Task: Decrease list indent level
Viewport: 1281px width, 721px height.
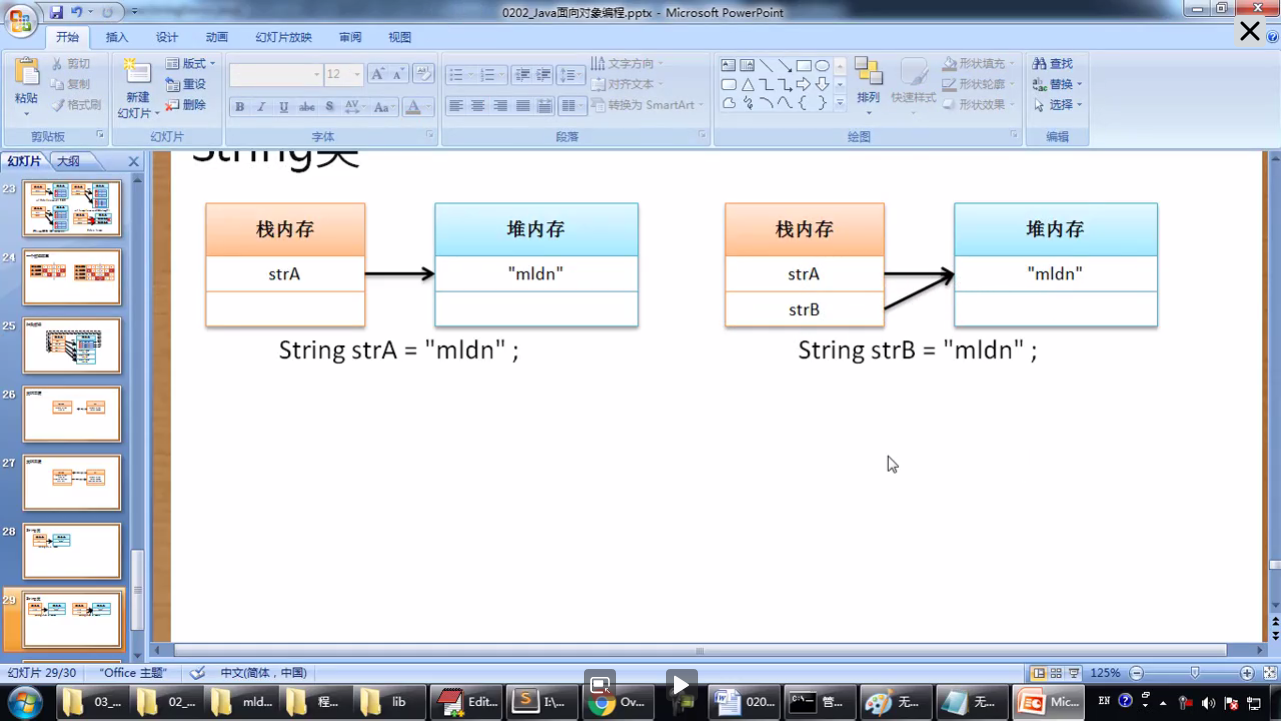Action: click(x=522, y=75)
